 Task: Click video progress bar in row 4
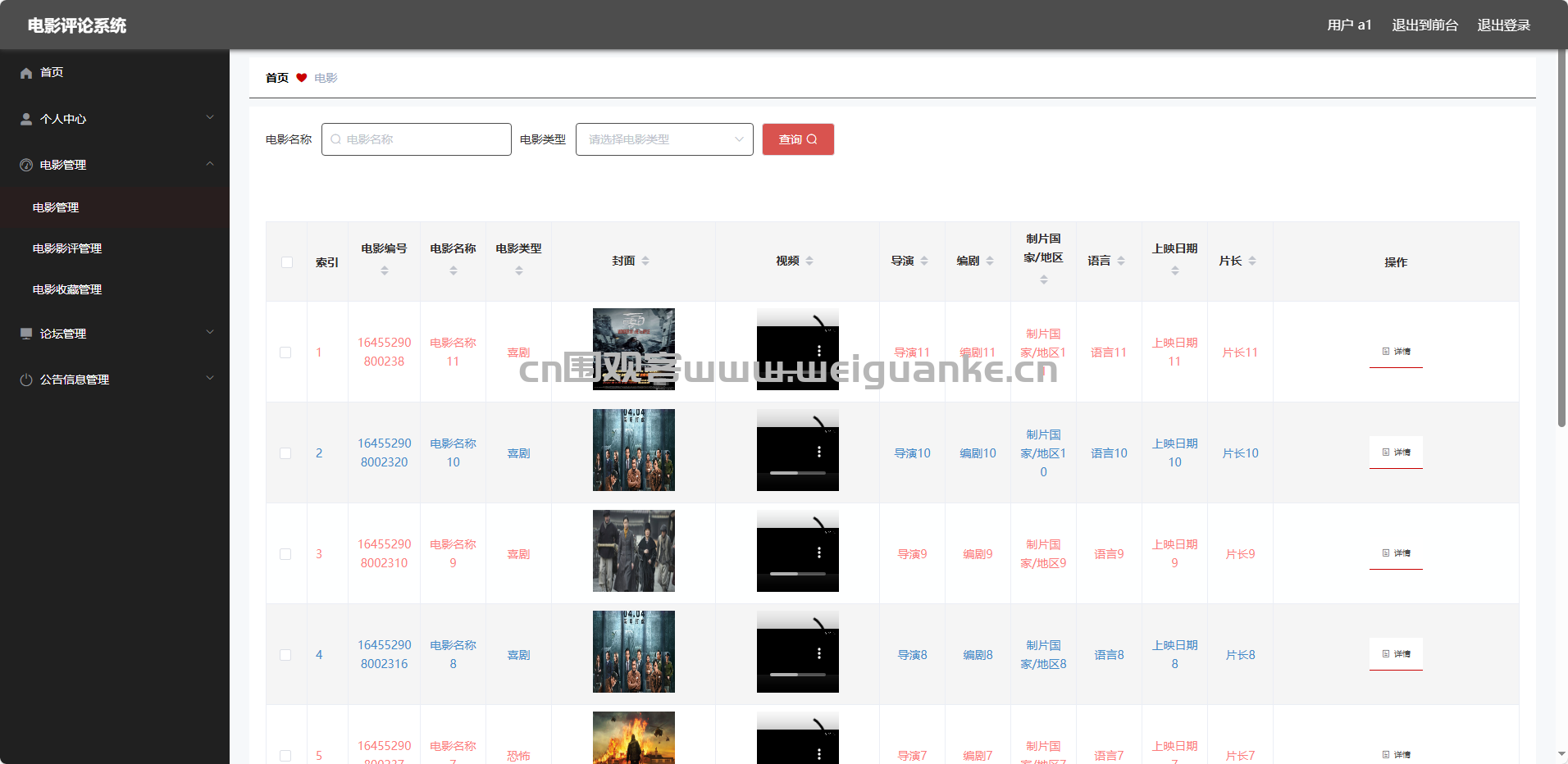coord(797,675)
